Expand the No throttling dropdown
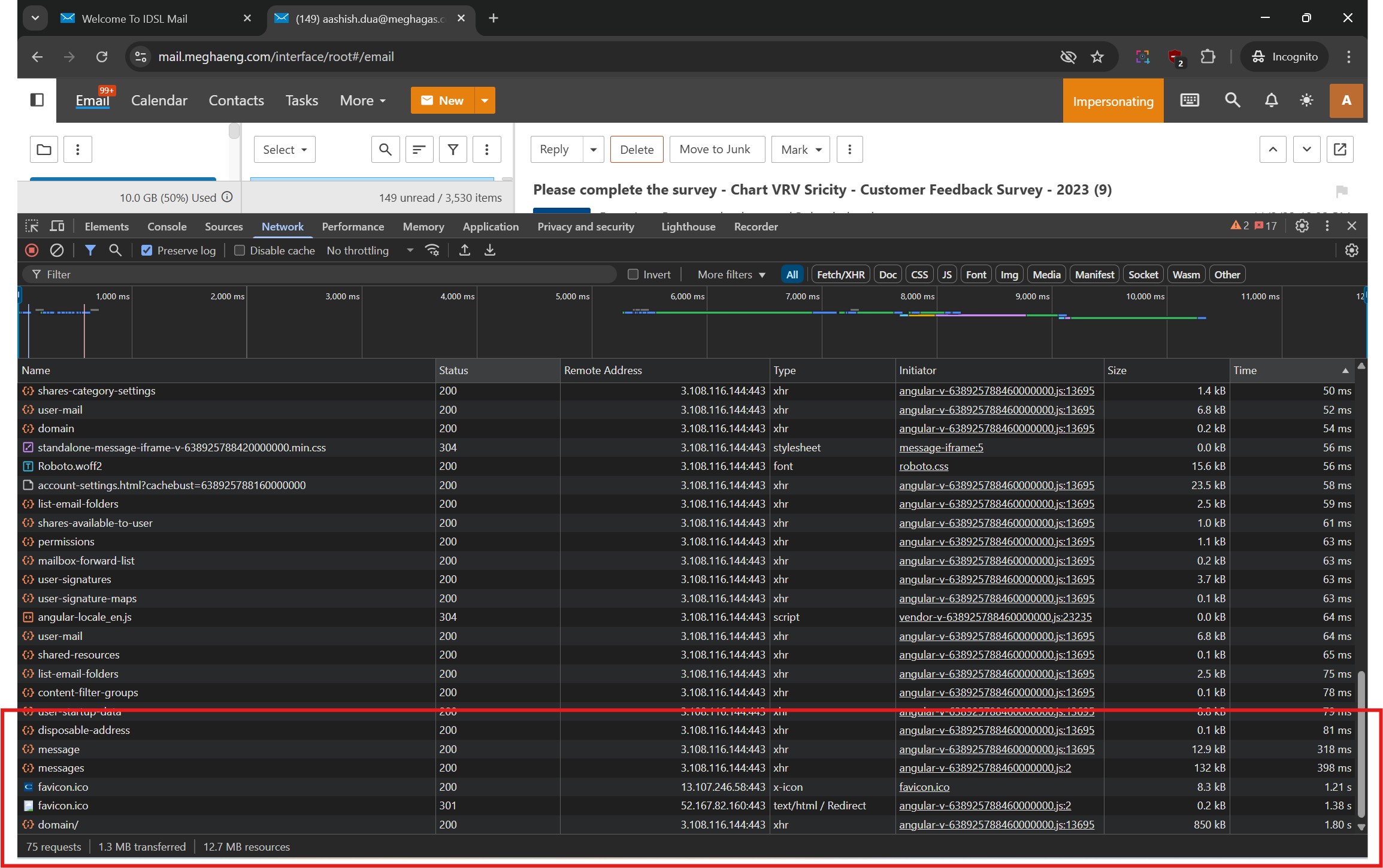1383x868 pixels. (370, 250)
